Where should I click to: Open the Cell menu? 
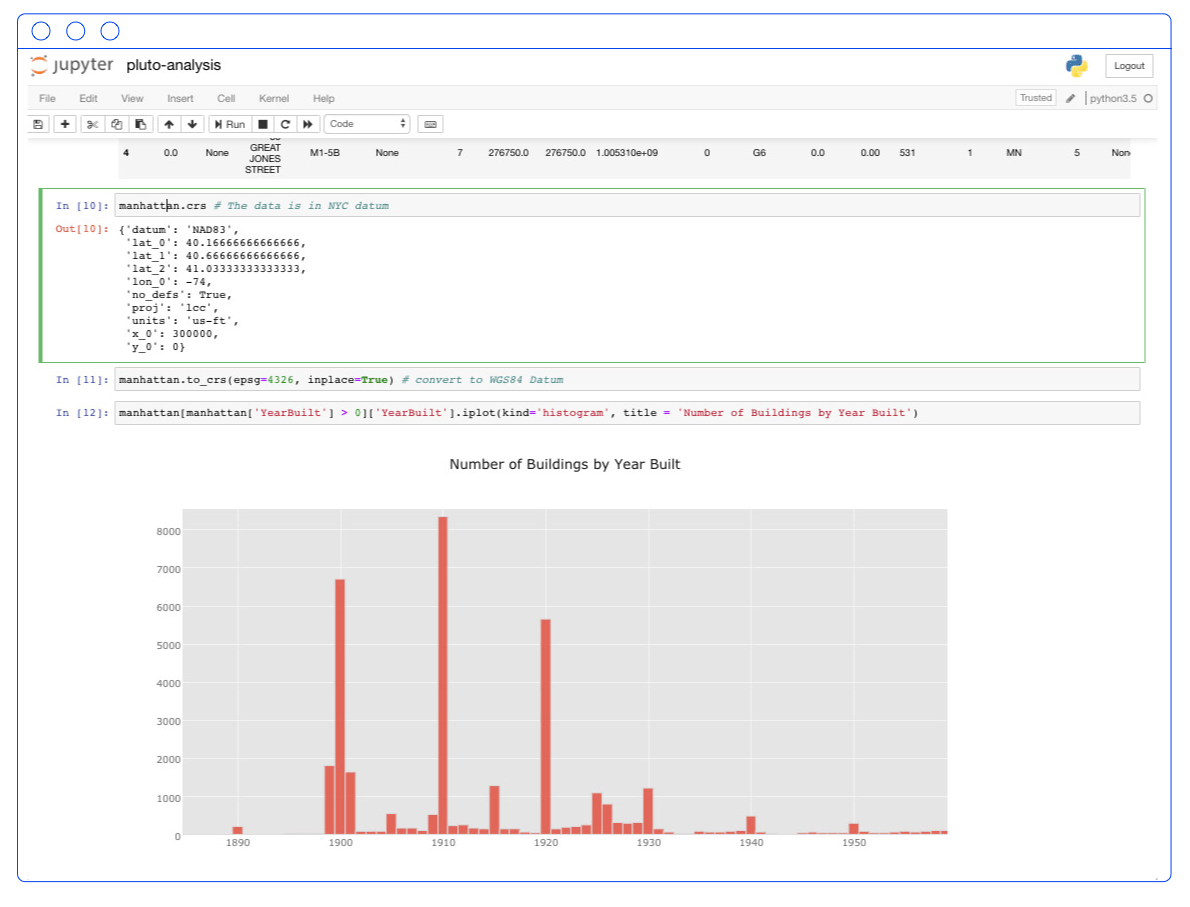(225, 98)
